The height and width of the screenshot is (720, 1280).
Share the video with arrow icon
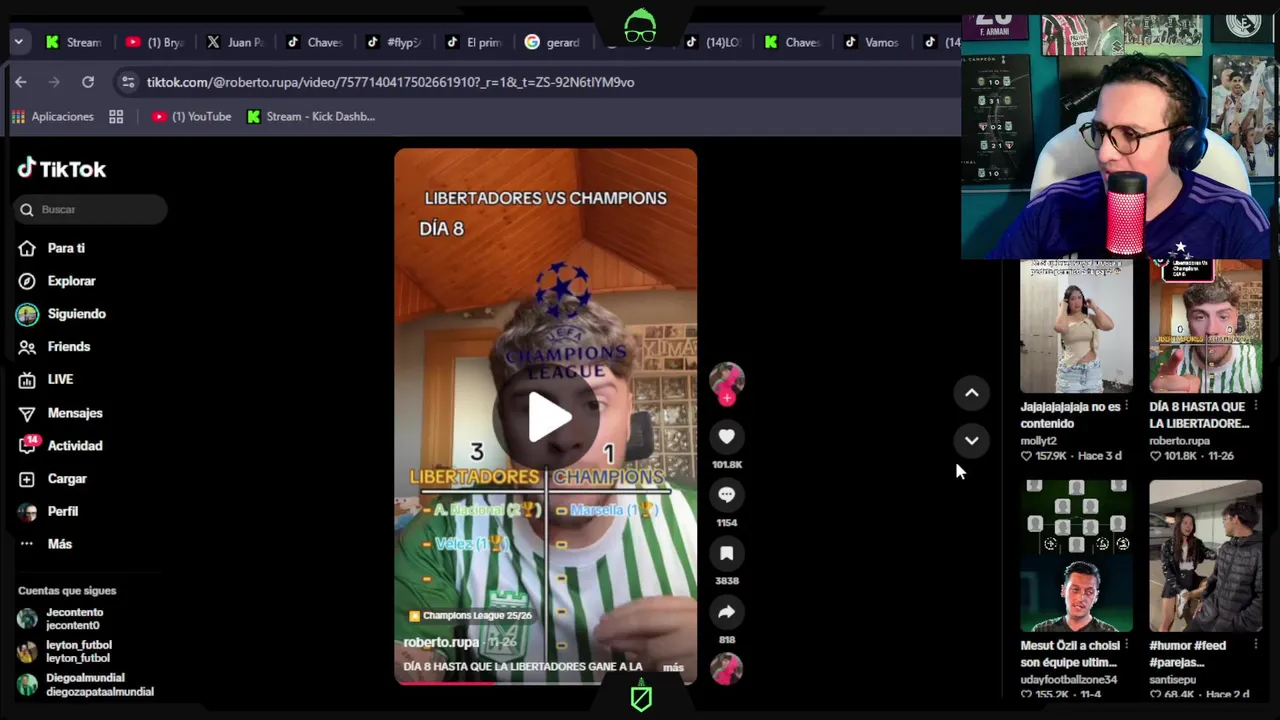tap(727, 612)
